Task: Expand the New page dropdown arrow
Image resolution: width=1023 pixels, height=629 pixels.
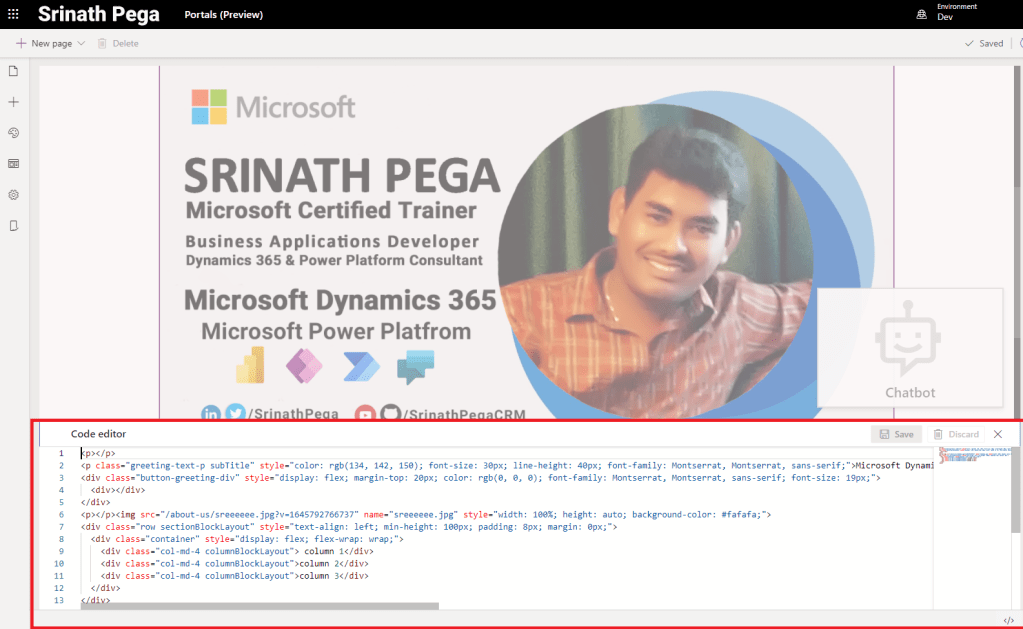Action: pyautogui.click(x=81, y=44)
